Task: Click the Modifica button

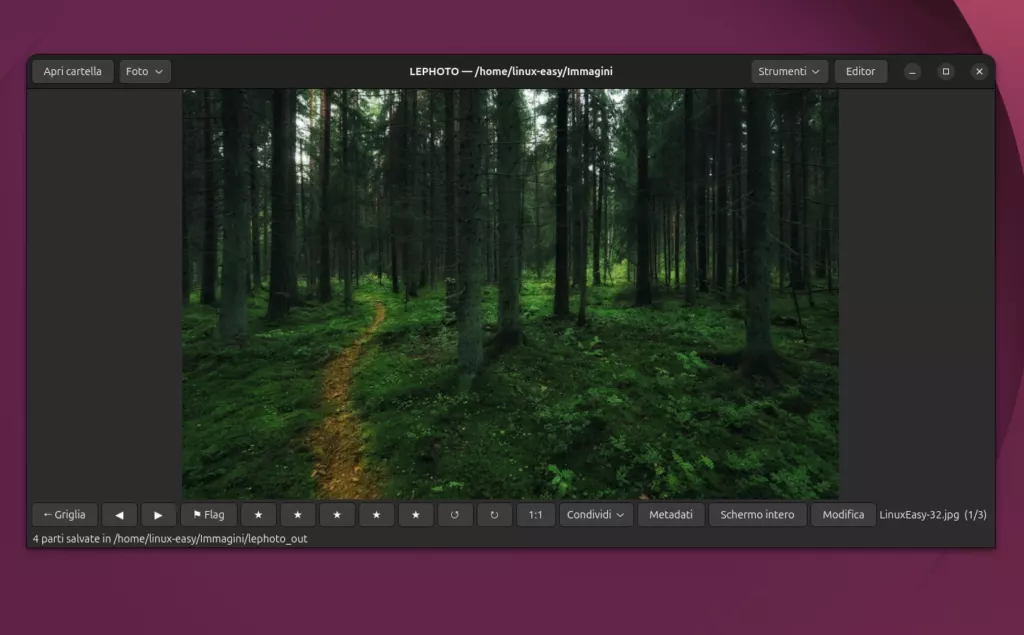Action: pyautogui.click(x=843, y=515)
